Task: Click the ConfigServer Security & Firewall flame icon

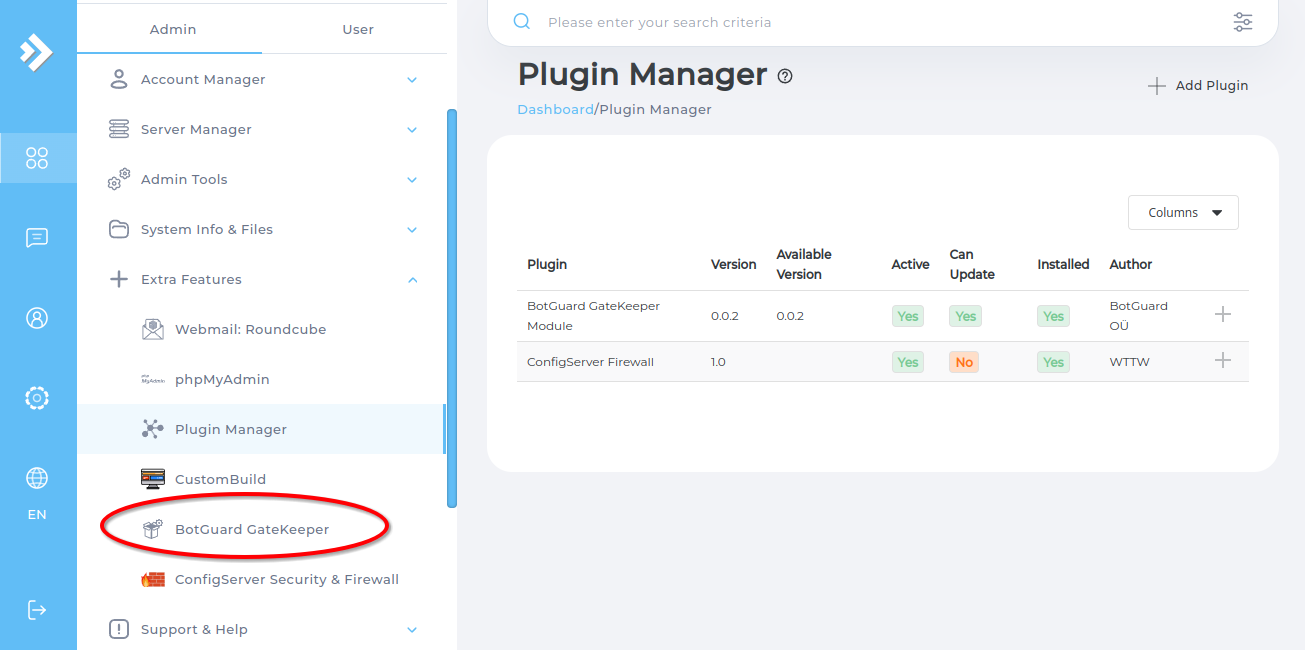Action: point(153,579)
